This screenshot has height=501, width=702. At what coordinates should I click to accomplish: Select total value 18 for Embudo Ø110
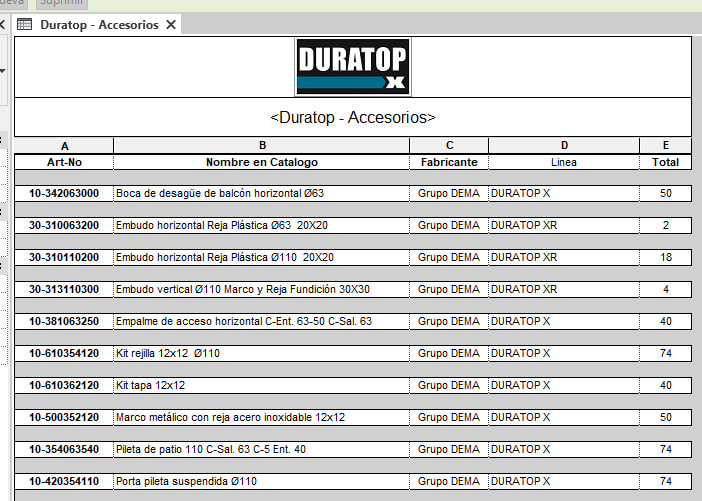[x=665, y=258]
